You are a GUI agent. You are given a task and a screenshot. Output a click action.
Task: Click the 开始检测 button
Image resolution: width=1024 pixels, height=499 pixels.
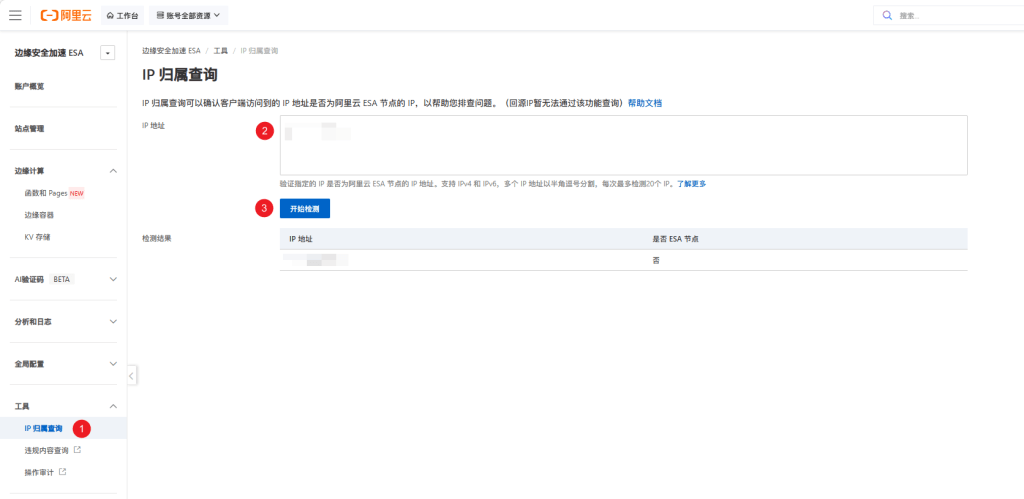(305, 208)
